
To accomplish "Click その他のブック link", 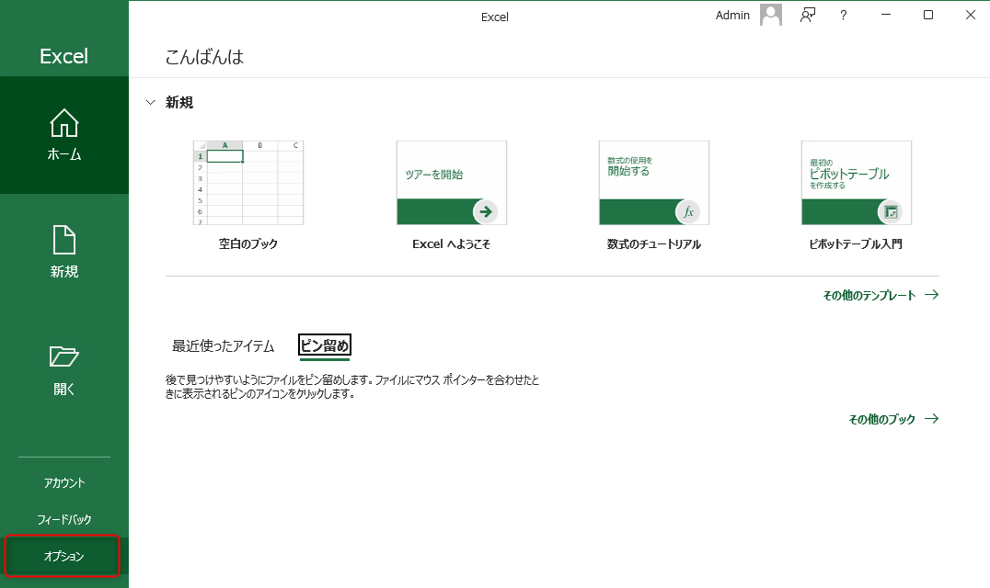I will pos(893,419).
